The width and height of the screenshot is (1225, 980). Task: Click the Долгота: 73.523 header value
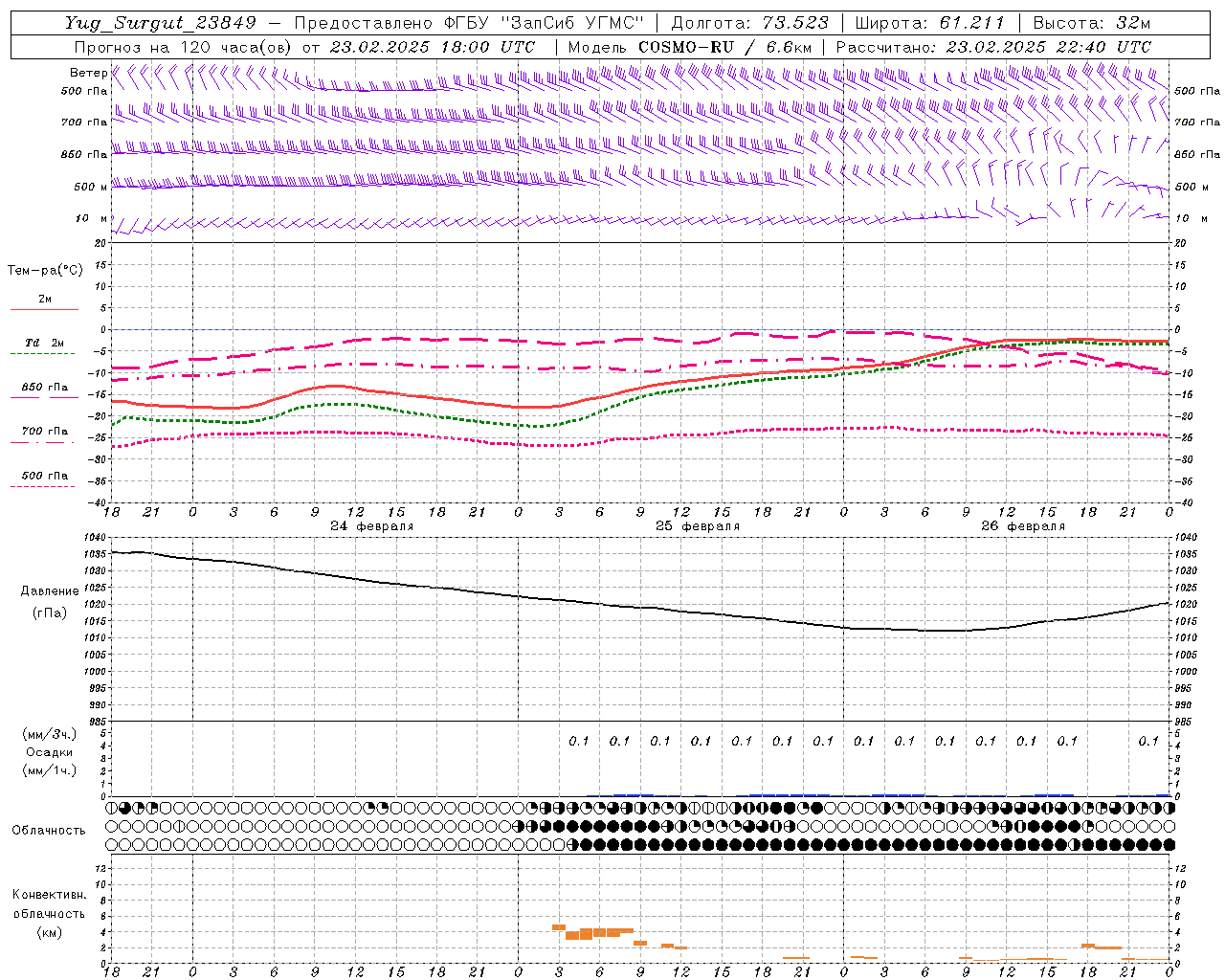[749, 23]
